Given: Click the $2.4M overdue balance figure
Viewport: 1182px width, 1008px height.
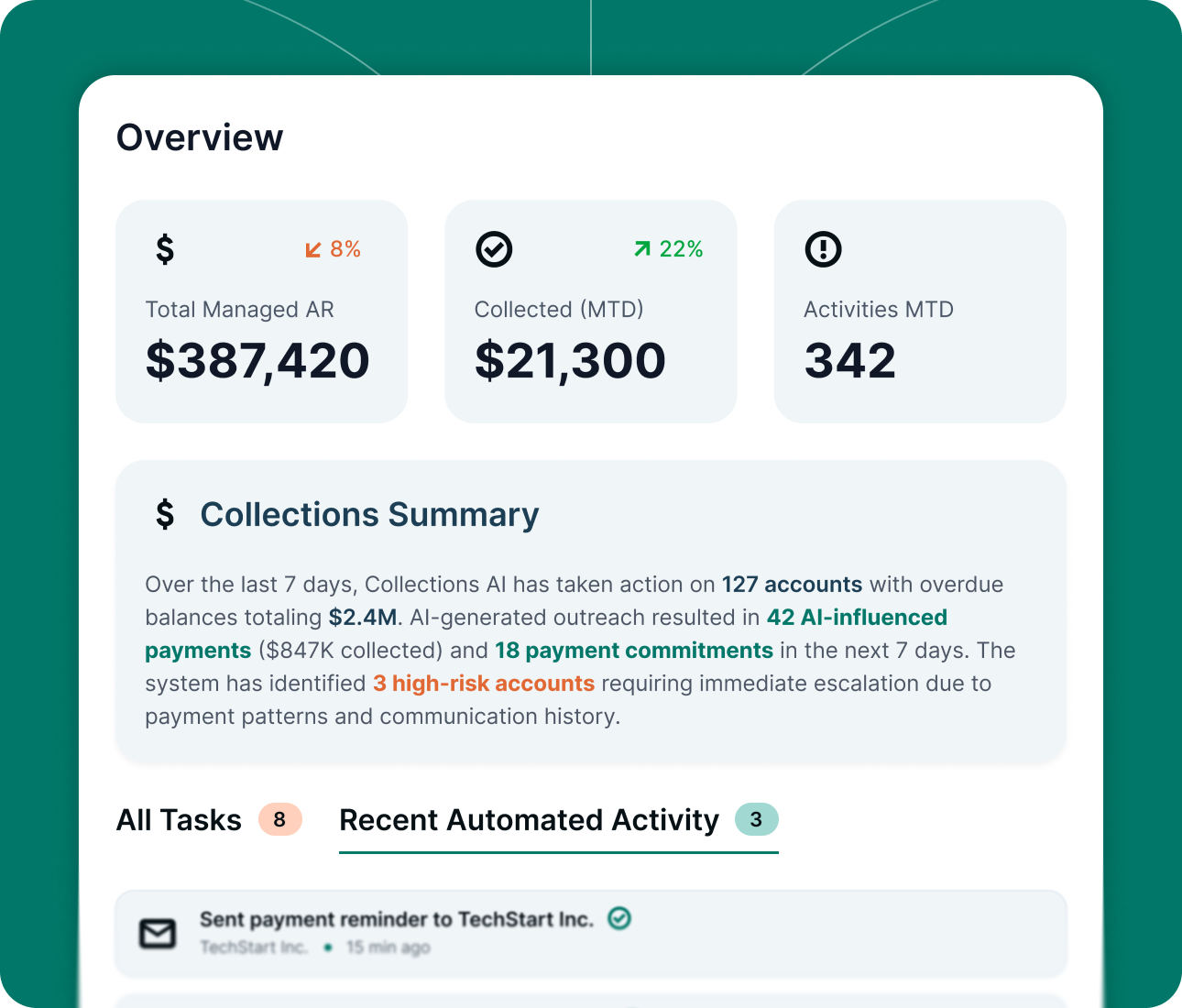Looking at the screenshot, I should 363,618.
